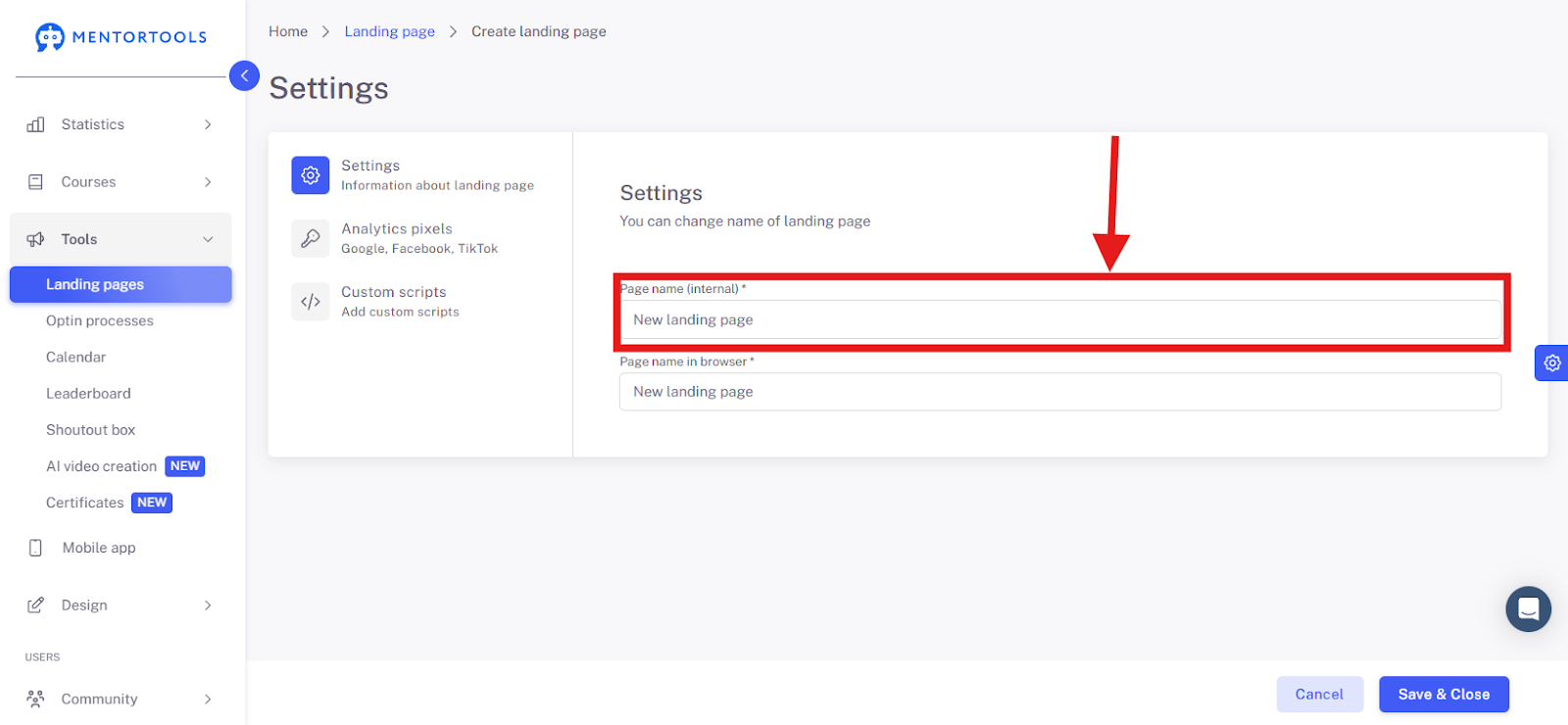The height and width of the screenshot is (725, 1568).
Task: Click the Page name (internal) input field
Action: click(1060, 319)
